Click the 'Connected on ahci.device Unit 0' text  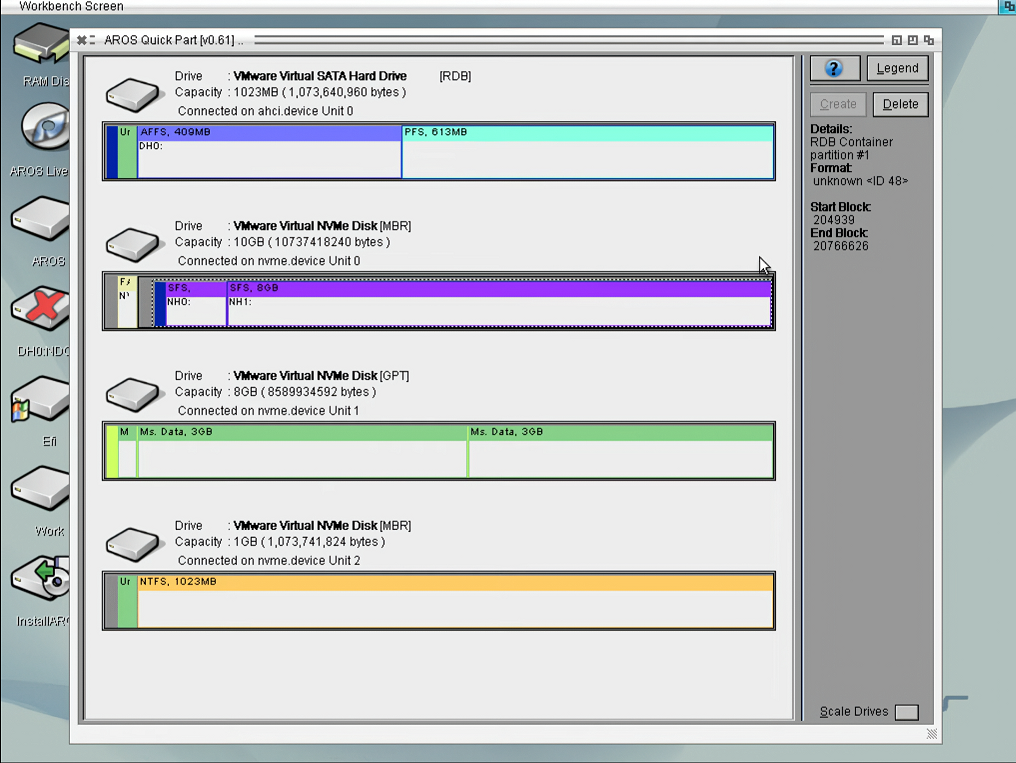(266, 111)
